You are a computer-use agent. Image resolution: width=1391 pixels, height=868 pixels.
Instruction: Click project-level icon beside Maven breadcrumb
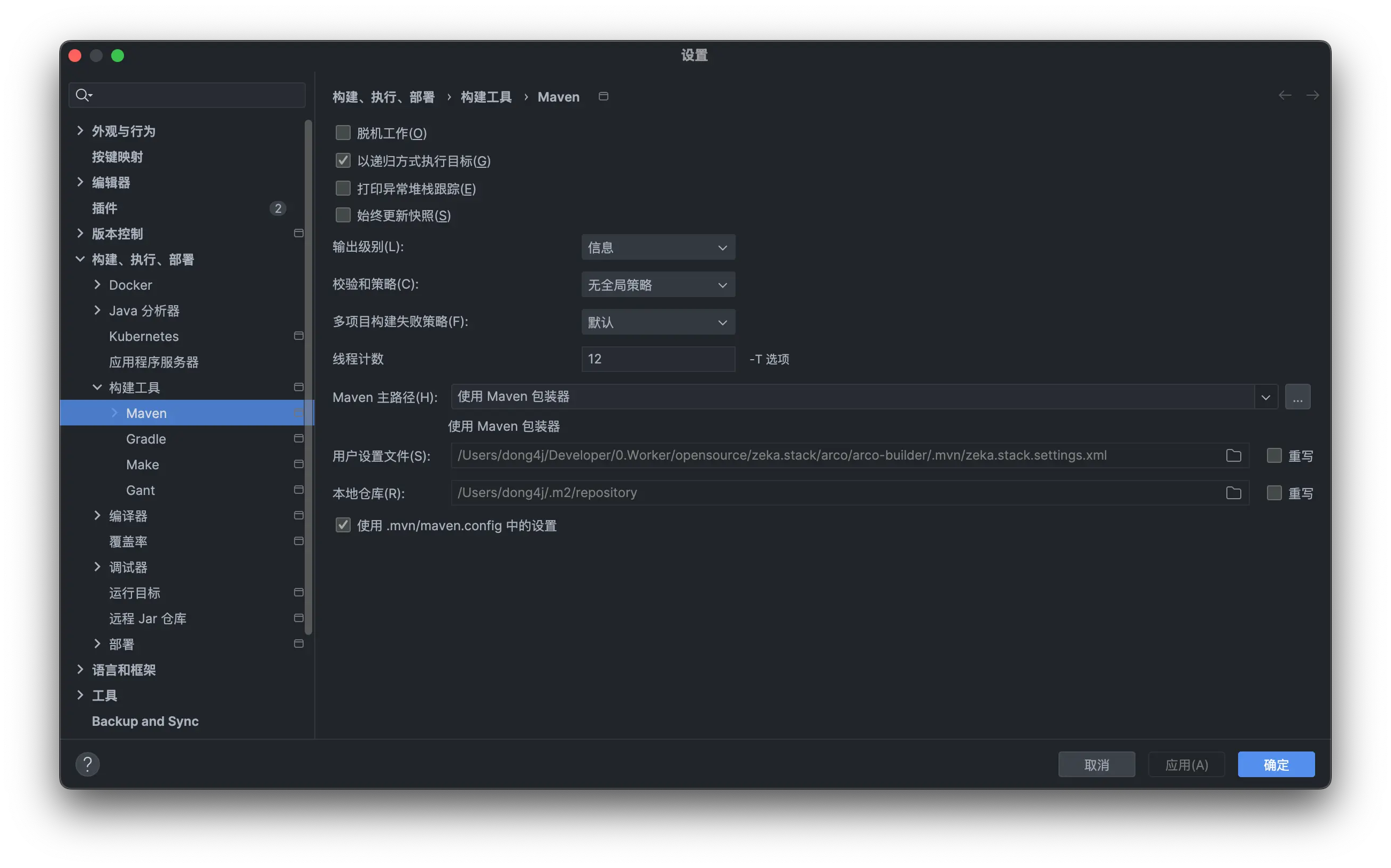pyautogui.click(x=603, y=96)
